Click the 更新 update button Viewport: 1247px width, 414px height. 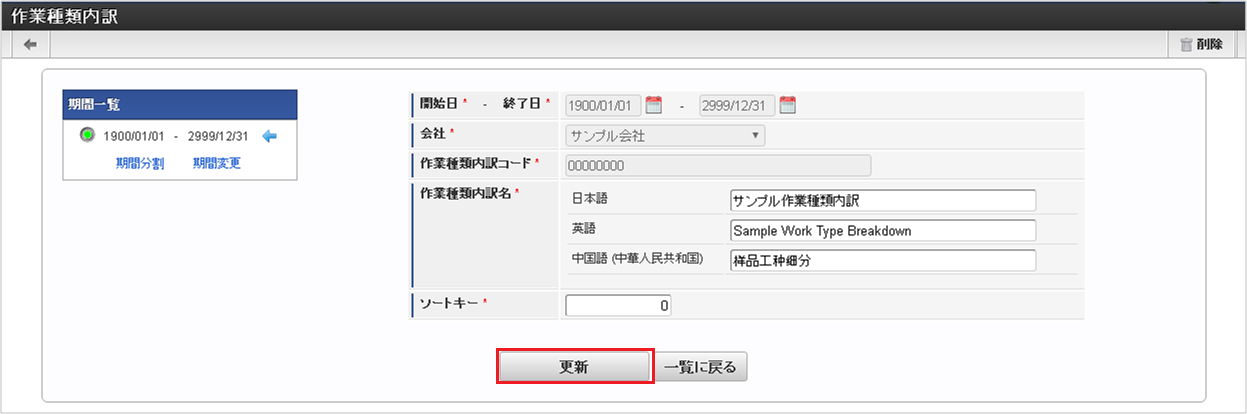pyautogui.click(x=575, y=367)
